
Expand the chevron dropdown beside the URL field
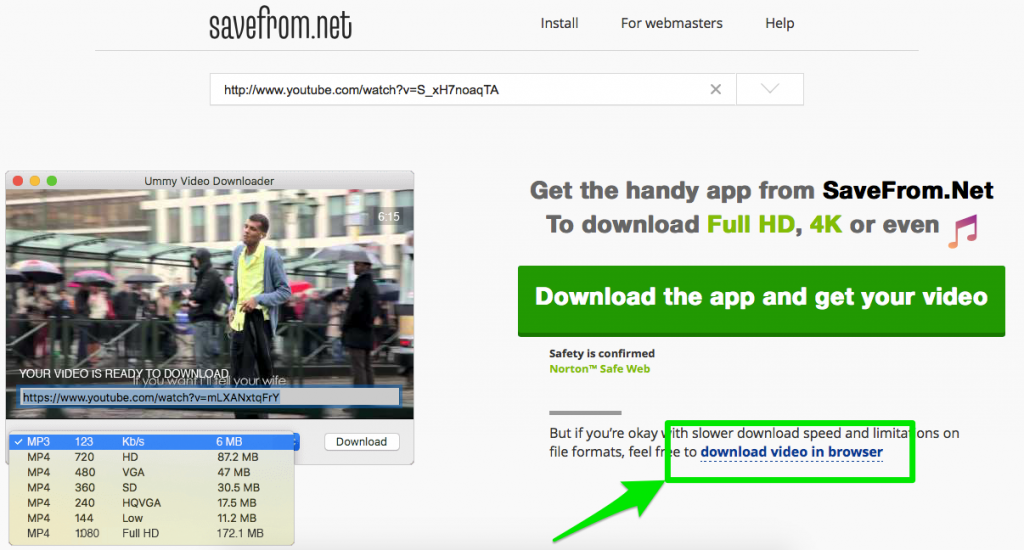point(770,89)
